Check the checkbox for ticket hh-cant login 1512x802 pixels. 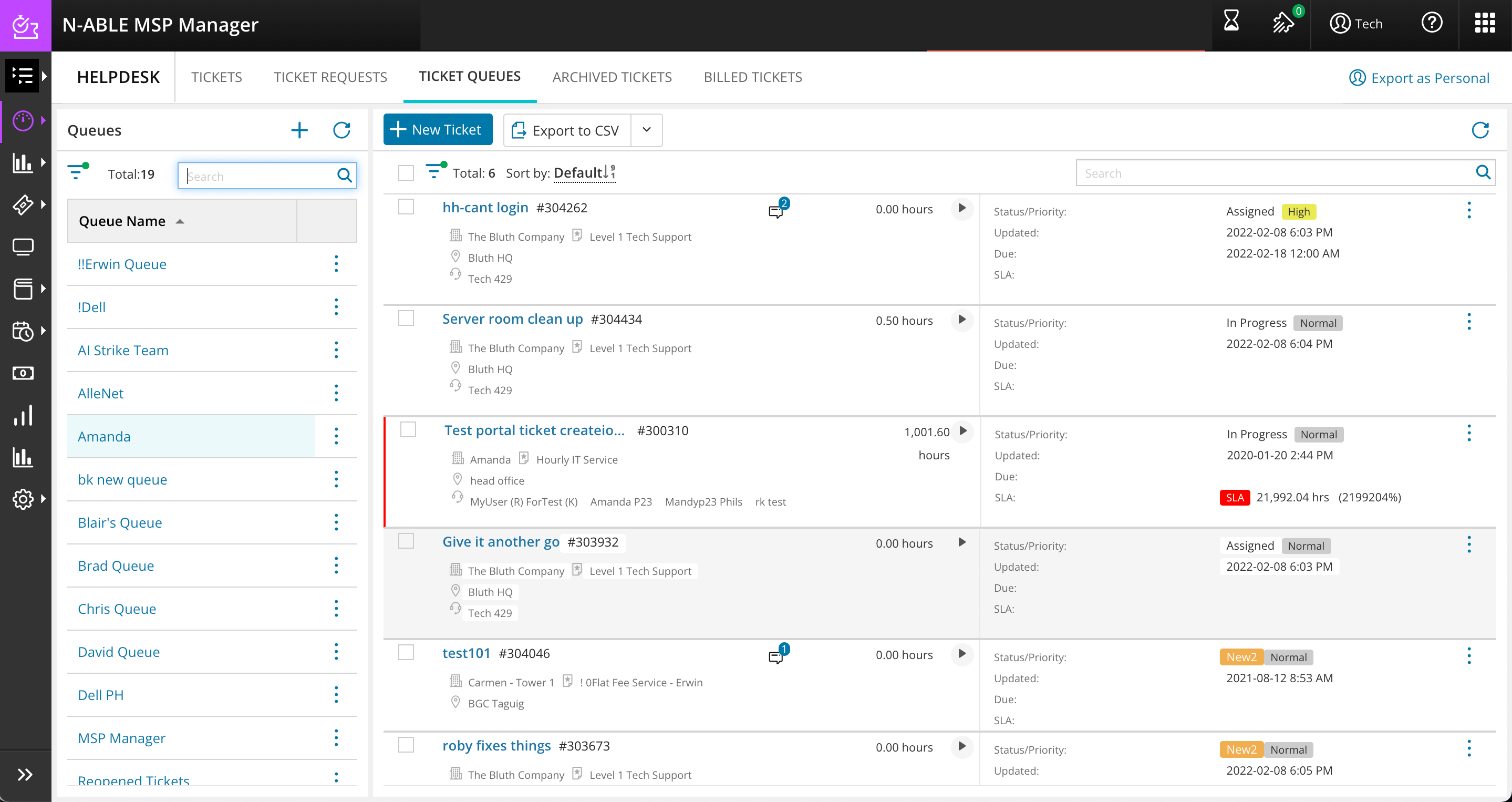tap(407, 206)
